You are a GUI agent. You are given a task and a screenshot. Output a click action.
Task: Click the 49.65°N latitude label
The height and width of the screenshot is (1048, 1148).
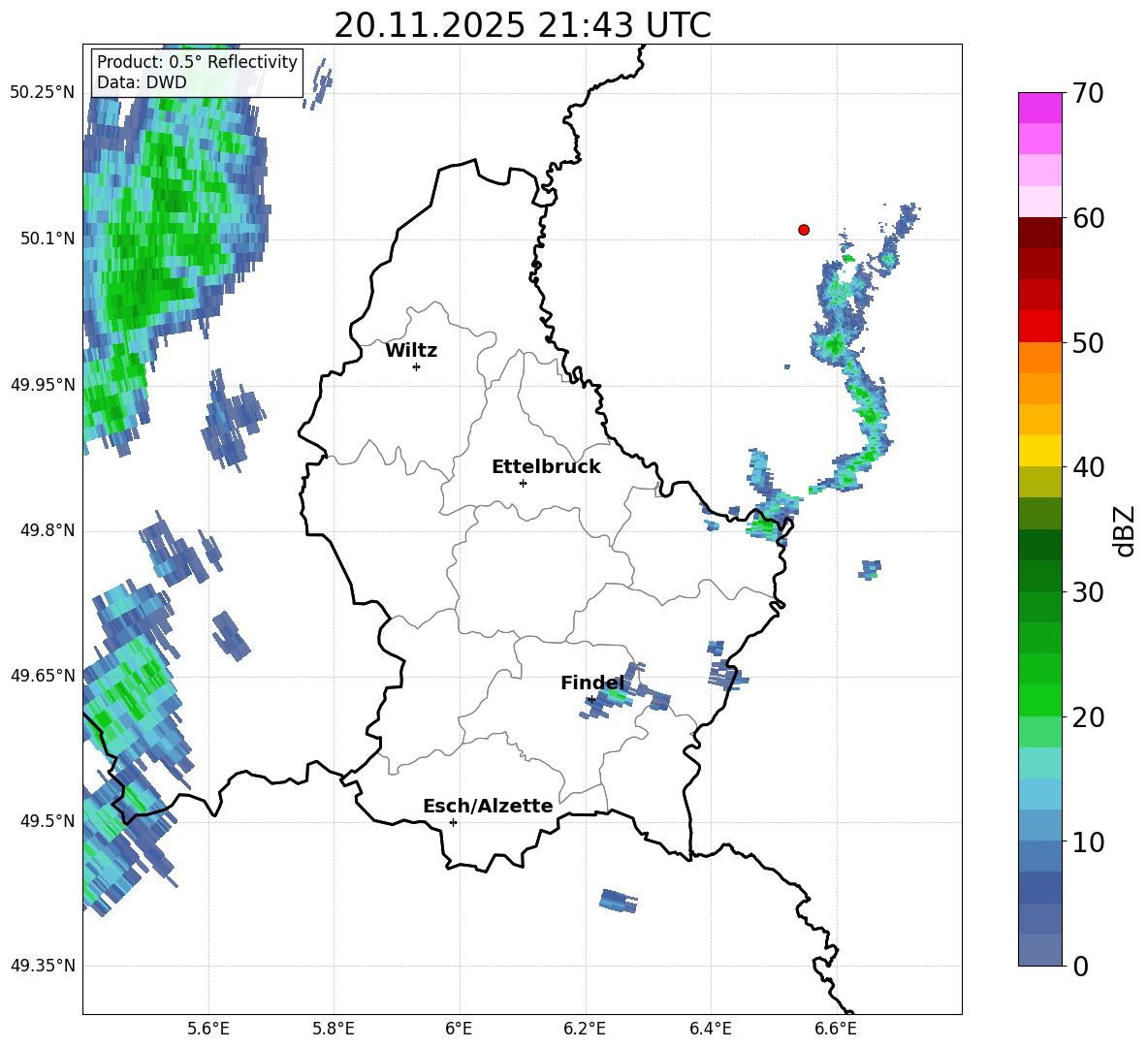pyautogui.click(x=43, y=675)
